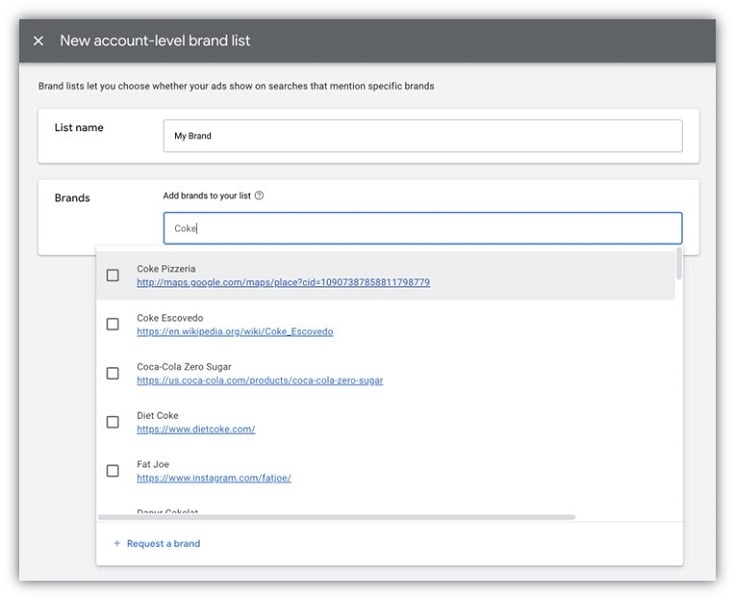Click the Brands section label

(x=72, y=198)
